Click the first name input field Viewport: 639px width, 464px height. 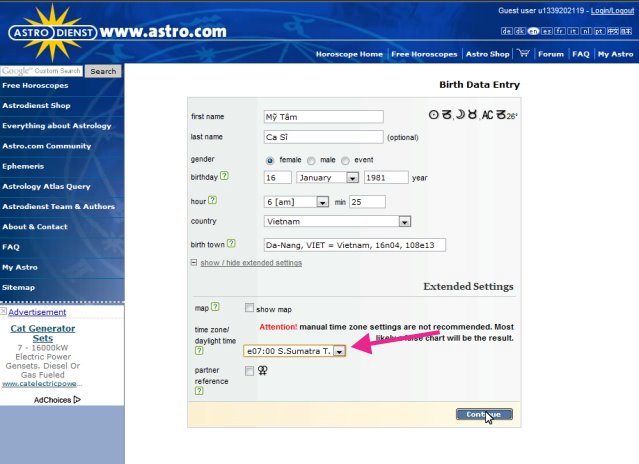324,117
